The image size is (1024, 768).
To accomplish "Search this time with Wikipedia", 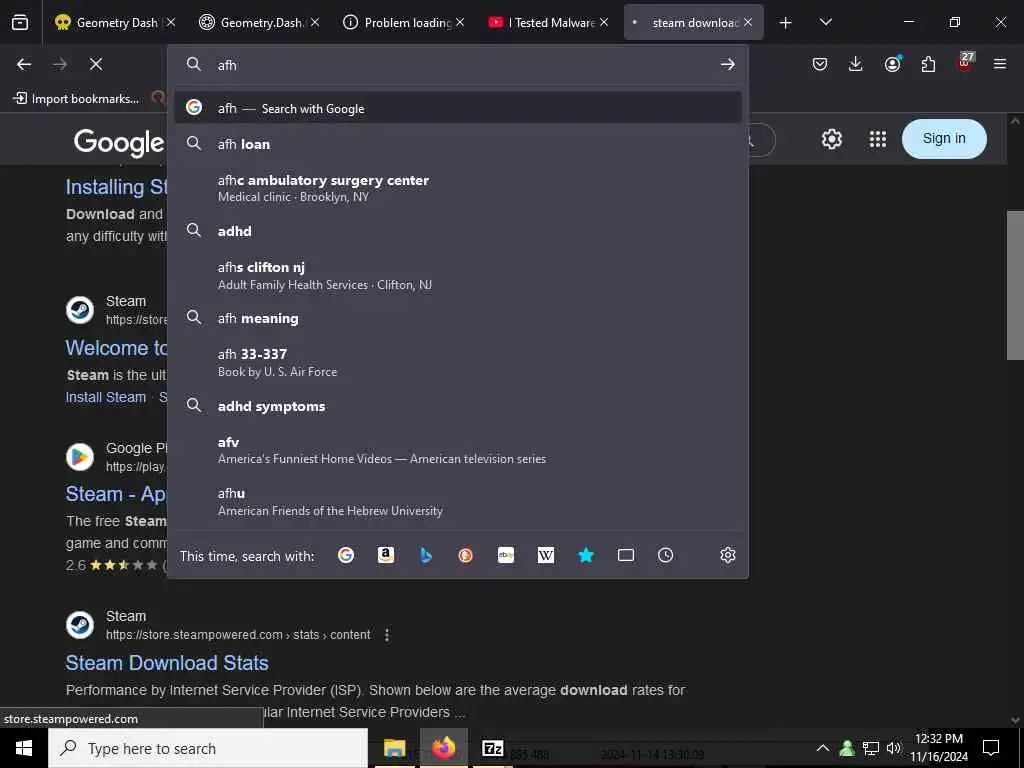I will point(546,555).
